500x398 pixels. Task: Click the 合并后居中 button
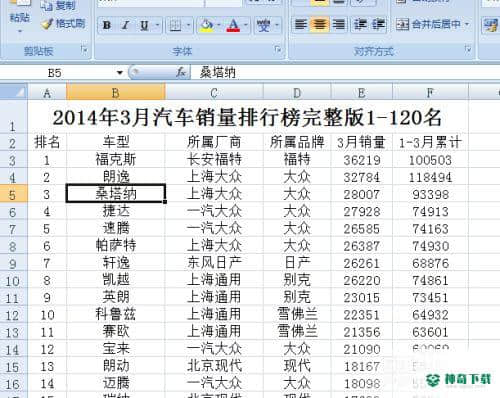[x=428, y=24]
